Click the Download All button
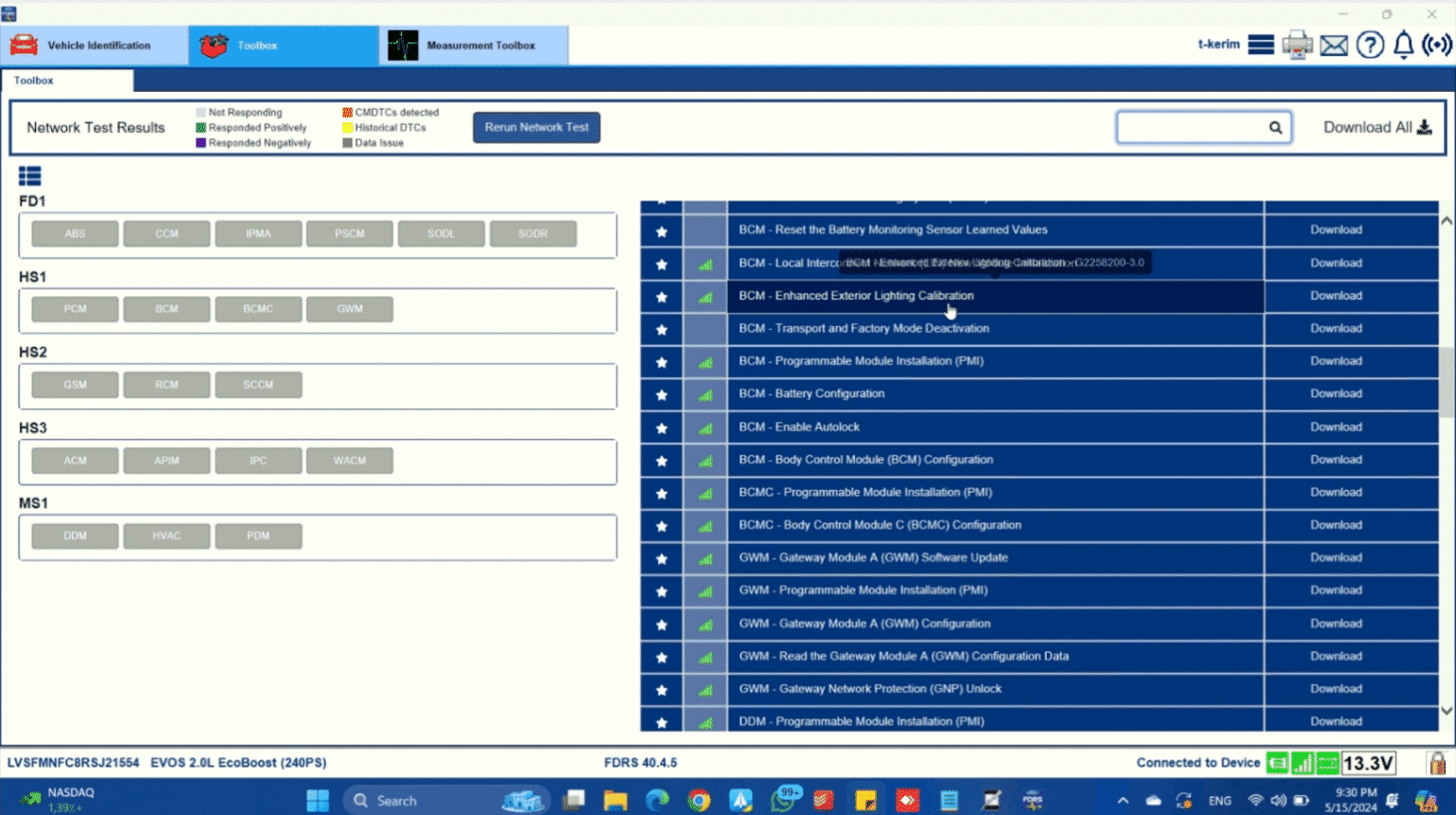This screenshot has height=815, width=1456. pyautogui.click(x=1376, y=128)
